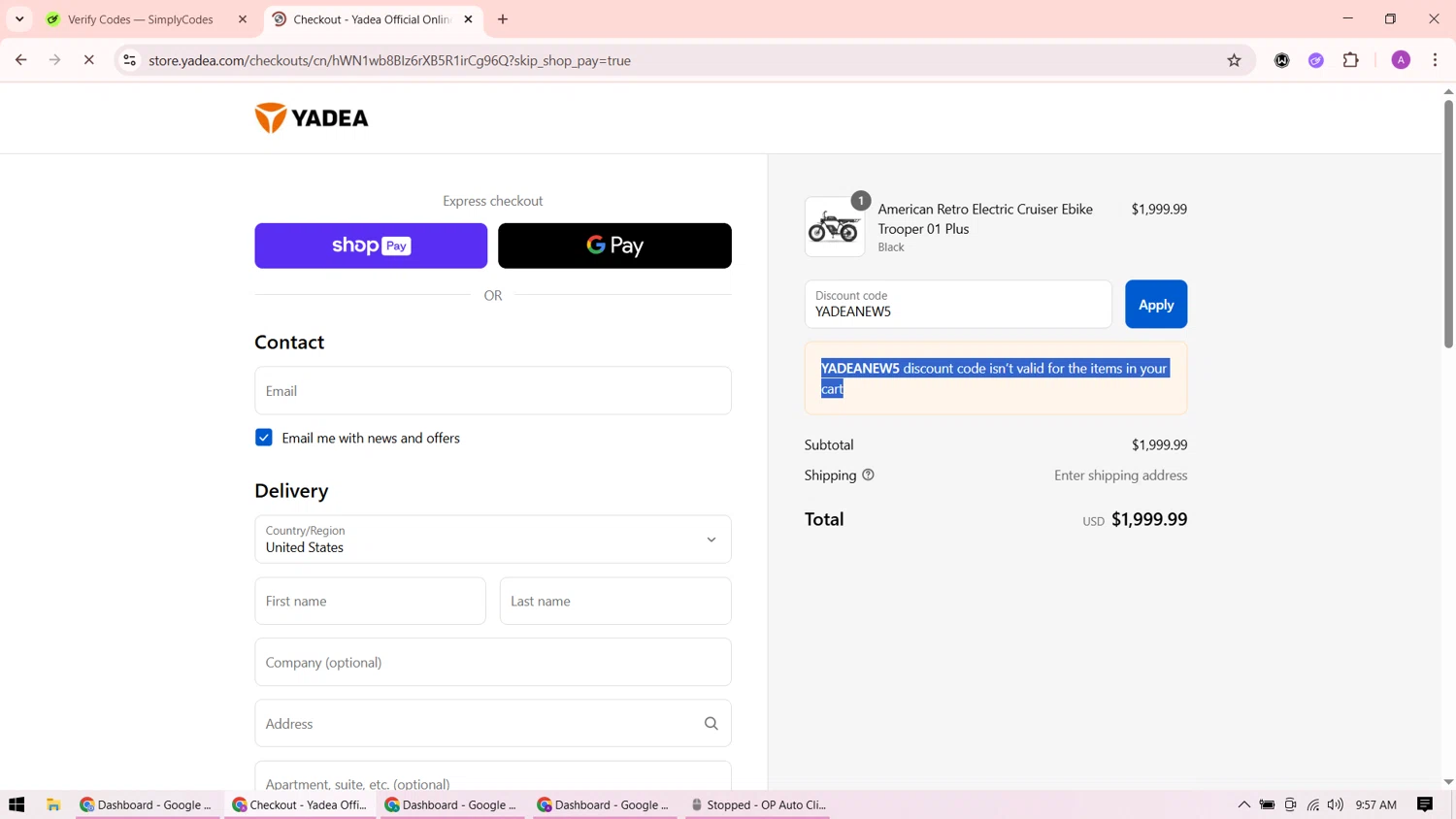Open Chrome three-dot menu
The image size is (1456, 819).
[x=1435, y=60]
